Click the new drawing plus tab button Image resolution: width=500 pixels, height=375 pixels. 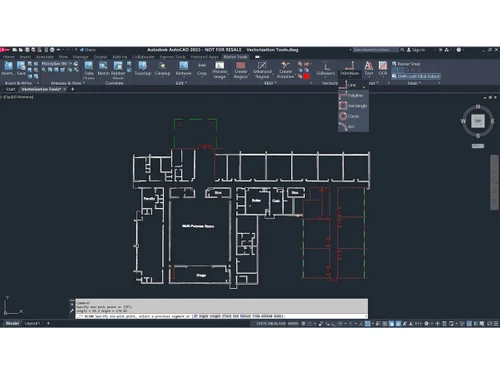(72, 89)
